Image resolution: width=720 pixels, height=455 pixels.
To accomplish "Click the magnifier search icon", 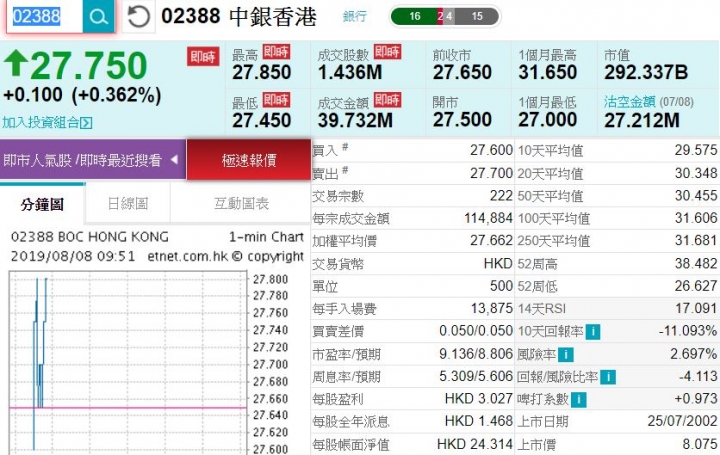I will (x=98, y=17).
